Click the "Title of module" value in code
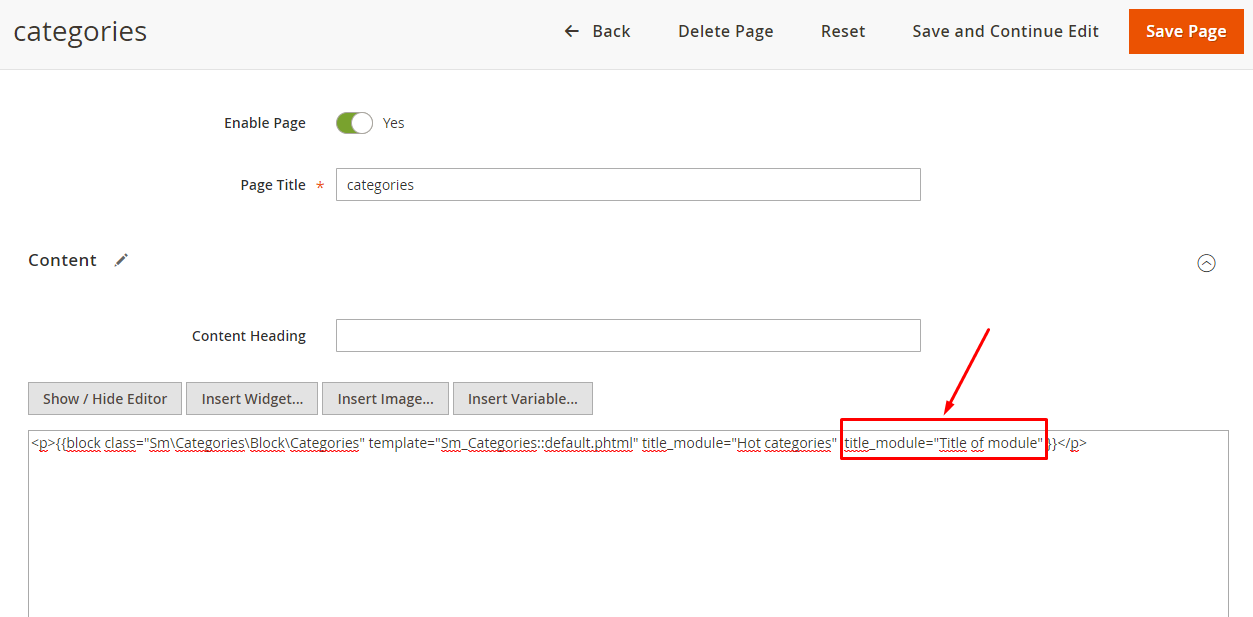The image size is (1253, 617). 989,443
